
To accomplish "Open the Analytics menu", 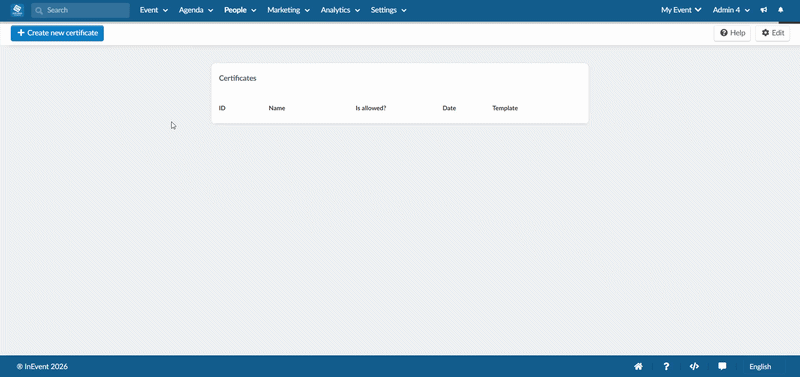I will [340, 10].
